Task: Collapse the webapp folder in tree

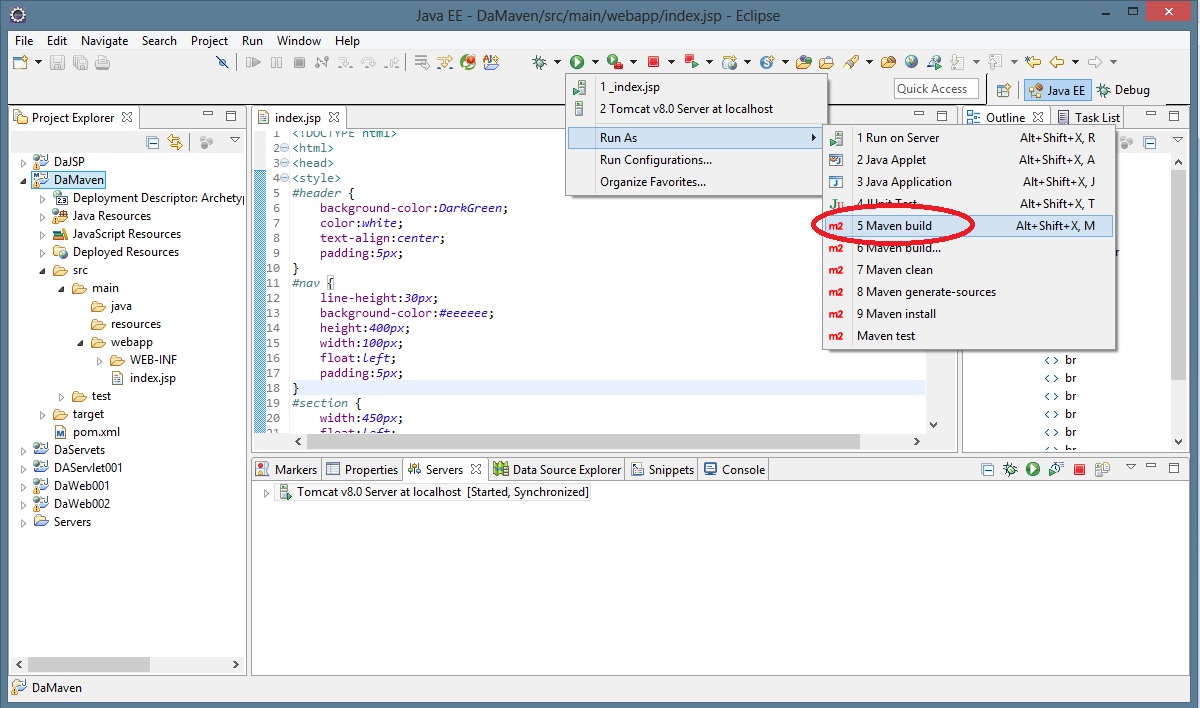Action: pos(82,342)
